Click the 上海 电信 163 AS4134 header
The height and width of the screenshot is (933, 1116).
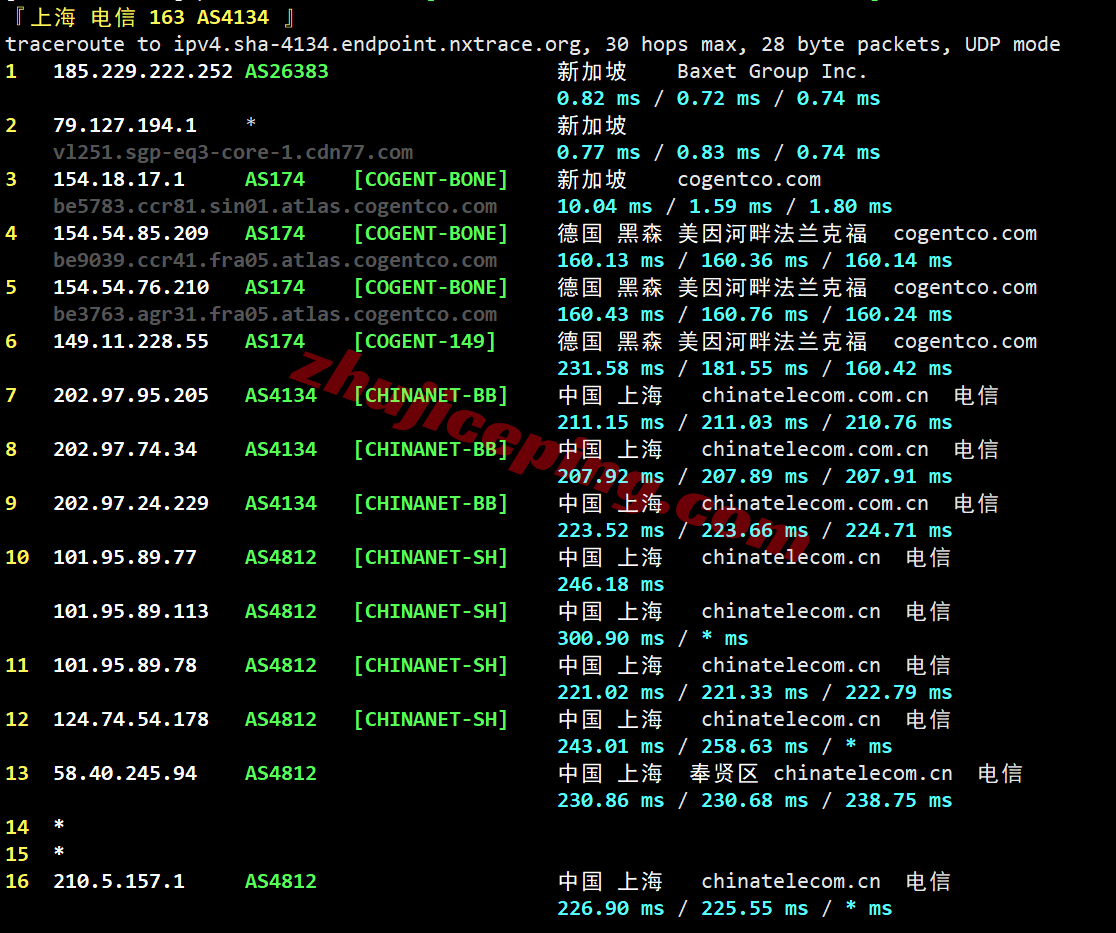150,17
